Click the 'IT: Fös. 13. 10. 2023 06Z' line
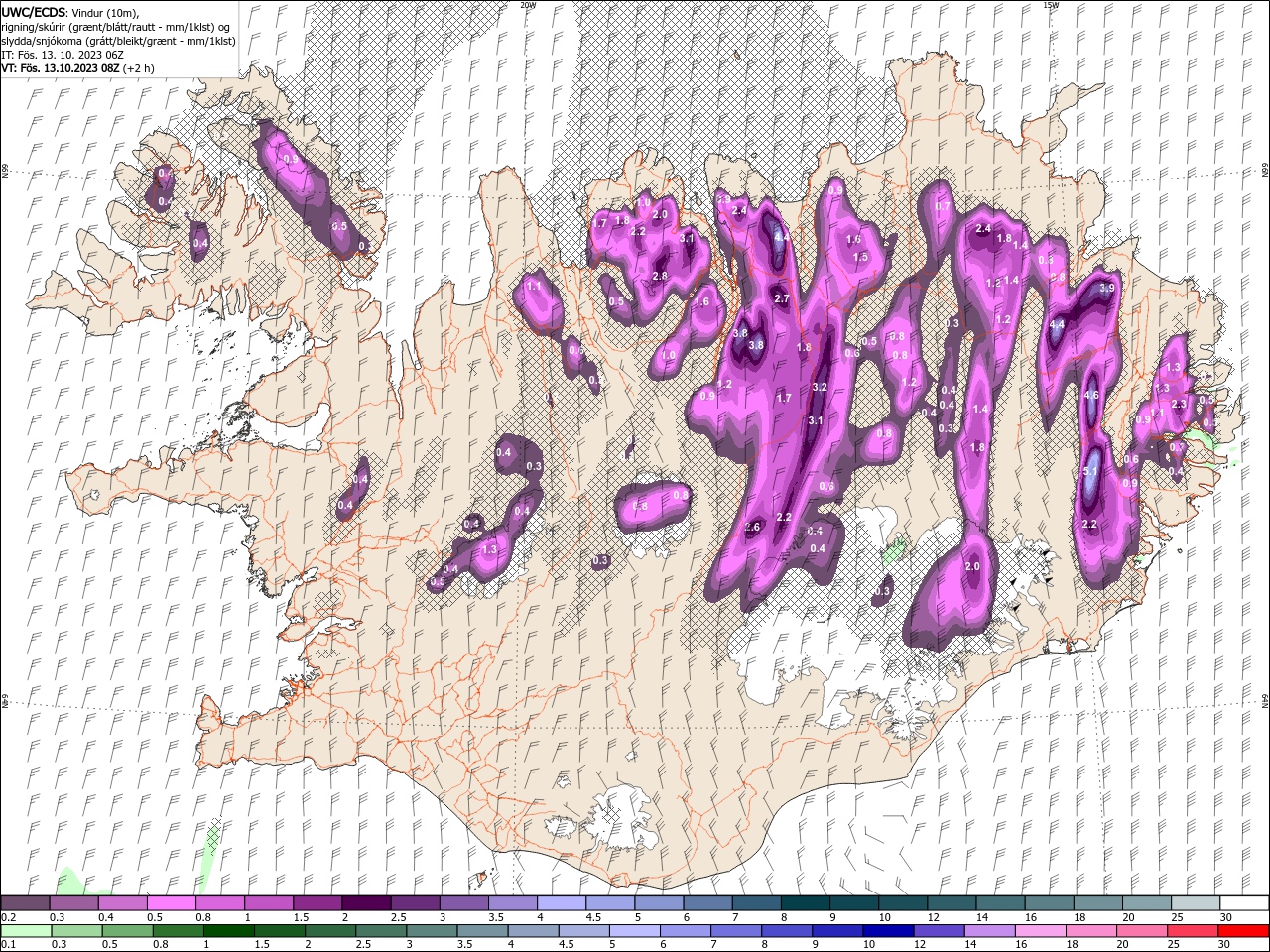The width and height of the screenshot is (1270, 952). point(62,55)
